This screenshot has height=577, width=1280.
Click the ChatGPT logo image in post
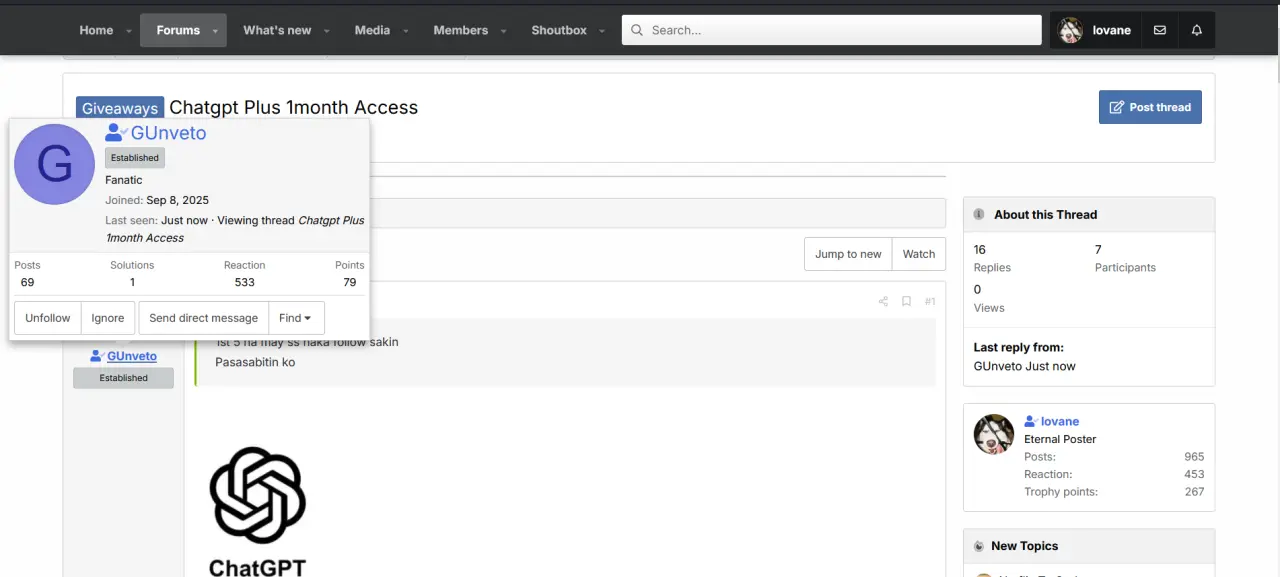click(x=257, y=510)
